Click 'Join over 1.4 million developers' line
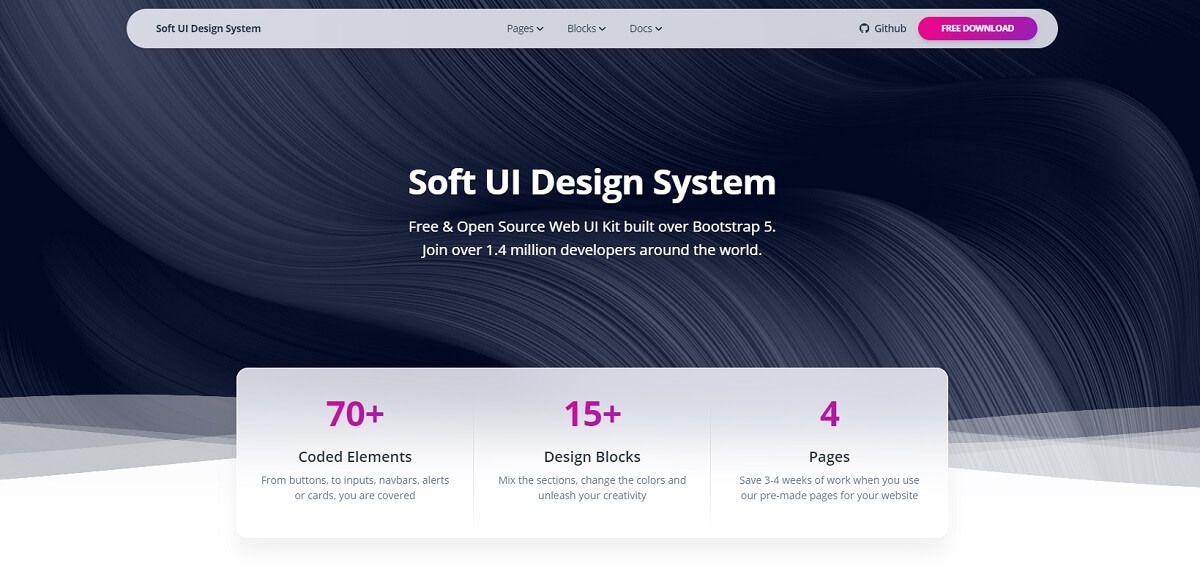The width and height of the screenshot is (1200, 565). (x=592, y=250)
